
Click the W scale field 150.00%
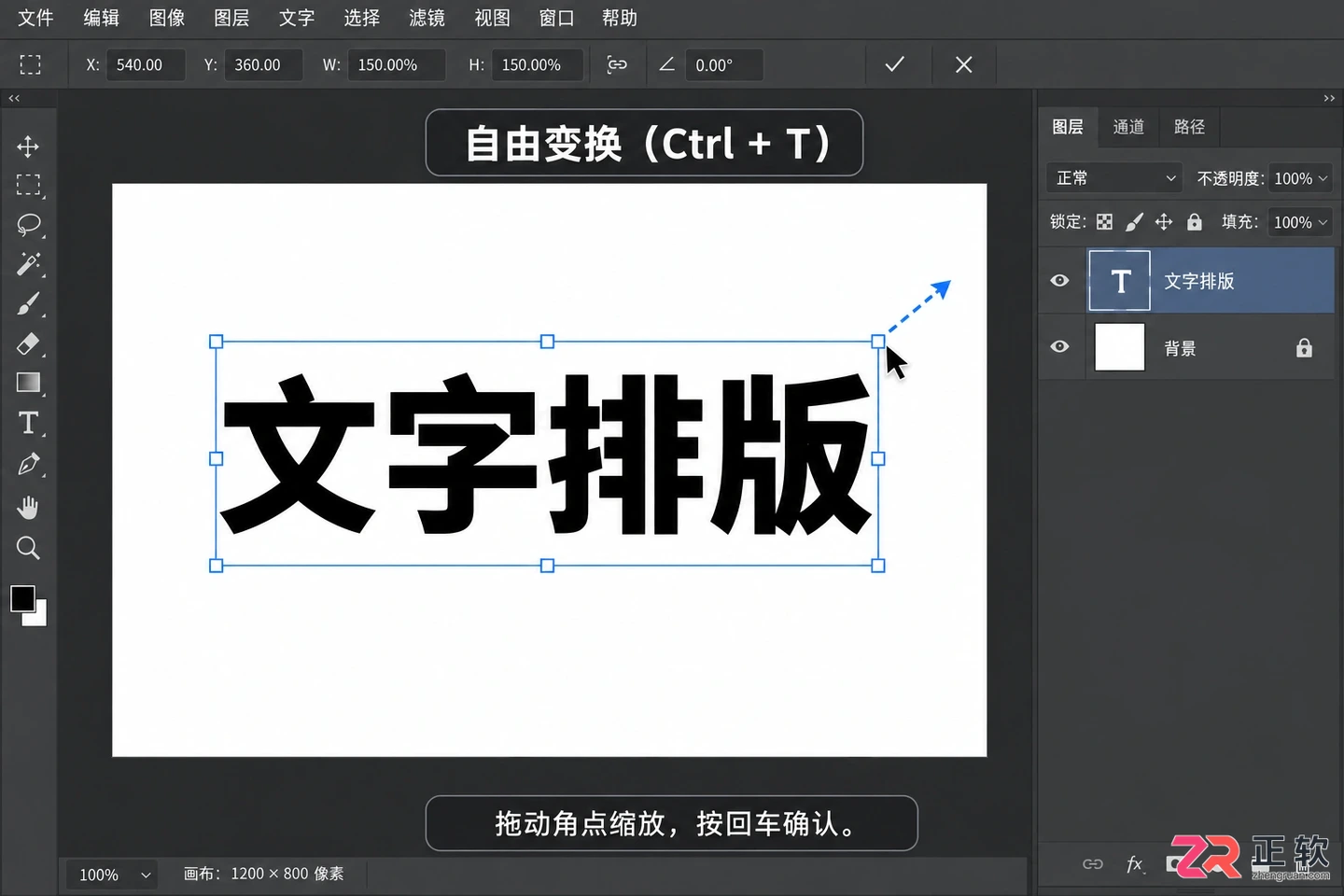coord(396,64)
